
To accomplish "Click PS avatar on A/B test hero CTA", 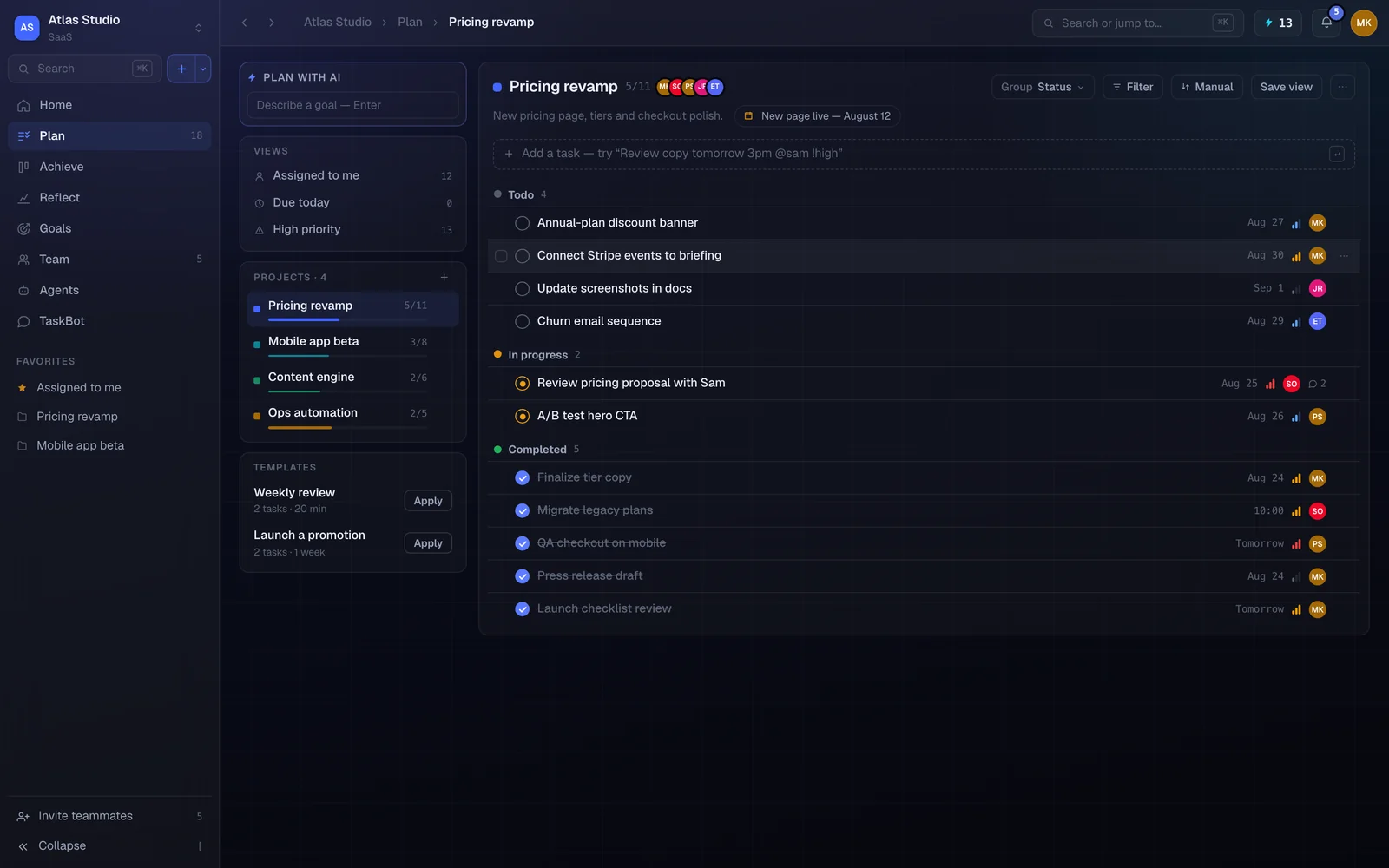I will pos(1317,417).
